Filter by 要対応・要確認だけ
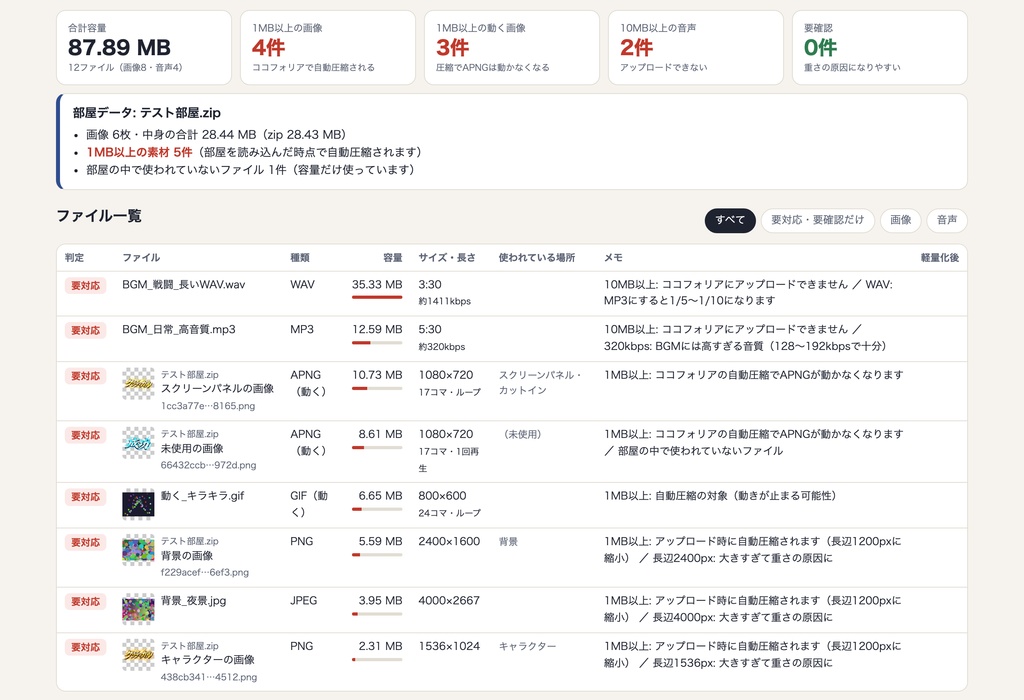The width and height of the screenshot is (1024, 700). (817, 220)
